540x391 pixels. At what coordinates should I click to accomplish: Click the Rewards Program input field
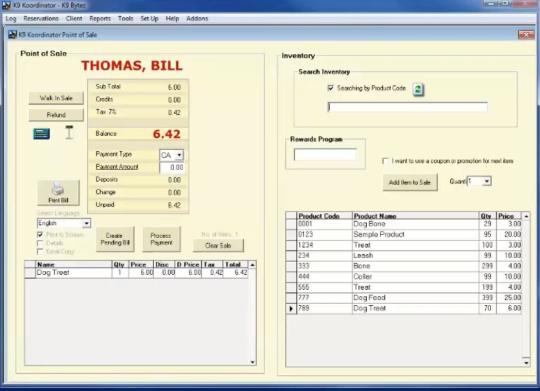point(325,154)
